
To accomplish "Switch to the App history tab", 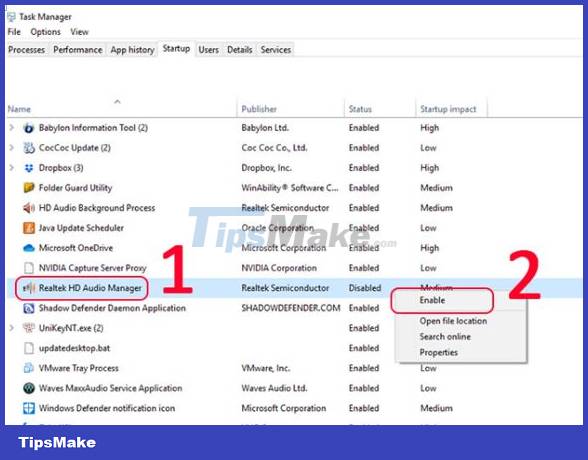I will [132, 50].
